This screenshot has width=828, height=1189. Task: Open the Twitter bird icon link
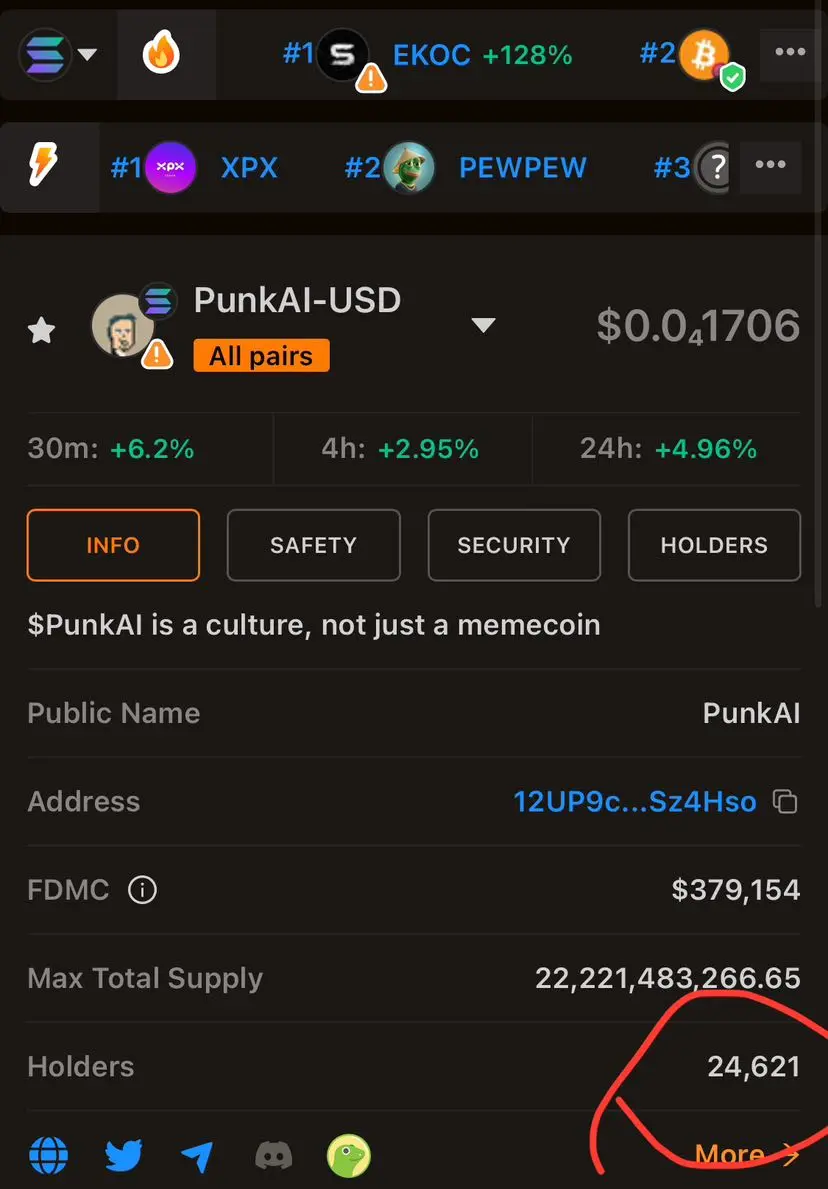(x=124, y=1156)
